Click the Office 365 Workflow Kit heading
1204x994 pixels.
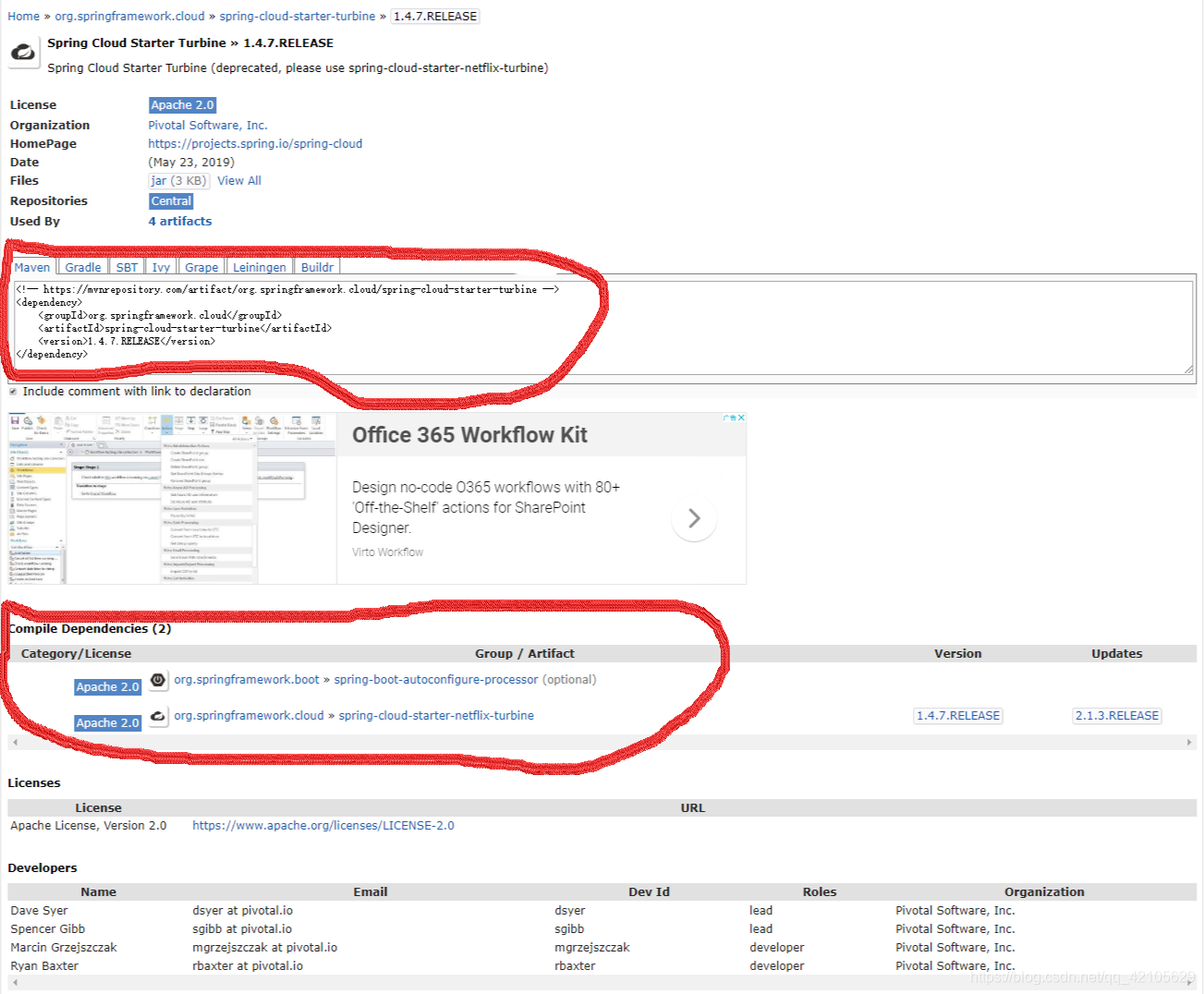tap(469, 435)
